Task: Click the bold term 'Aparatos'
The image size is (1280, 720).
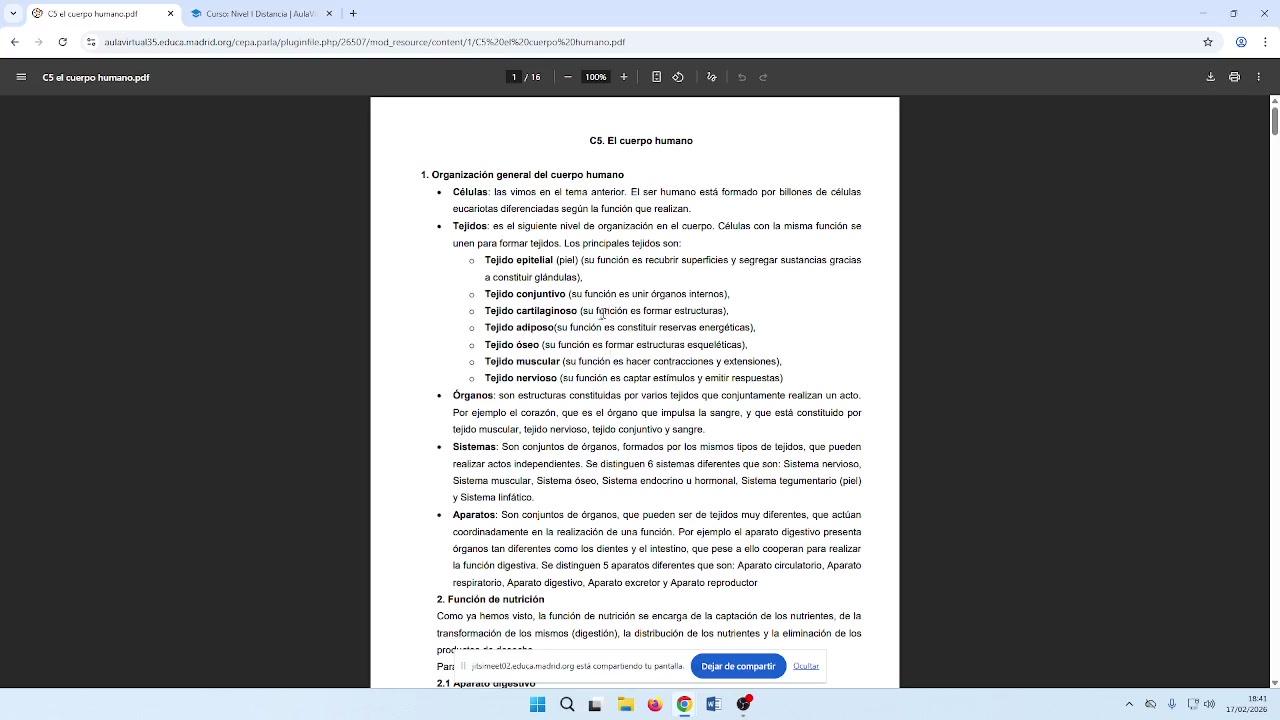Action: click(x=474, y=515)
